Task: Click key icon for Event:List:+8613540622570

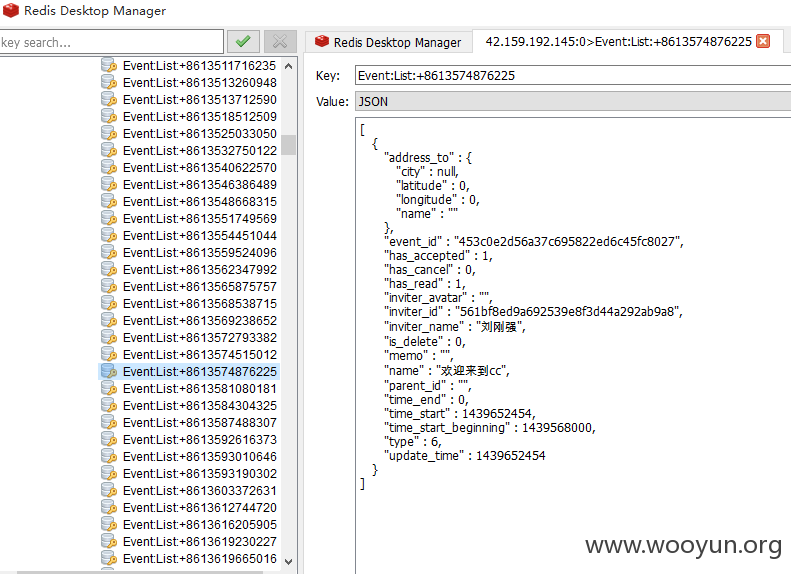Action: click(109, 167)
